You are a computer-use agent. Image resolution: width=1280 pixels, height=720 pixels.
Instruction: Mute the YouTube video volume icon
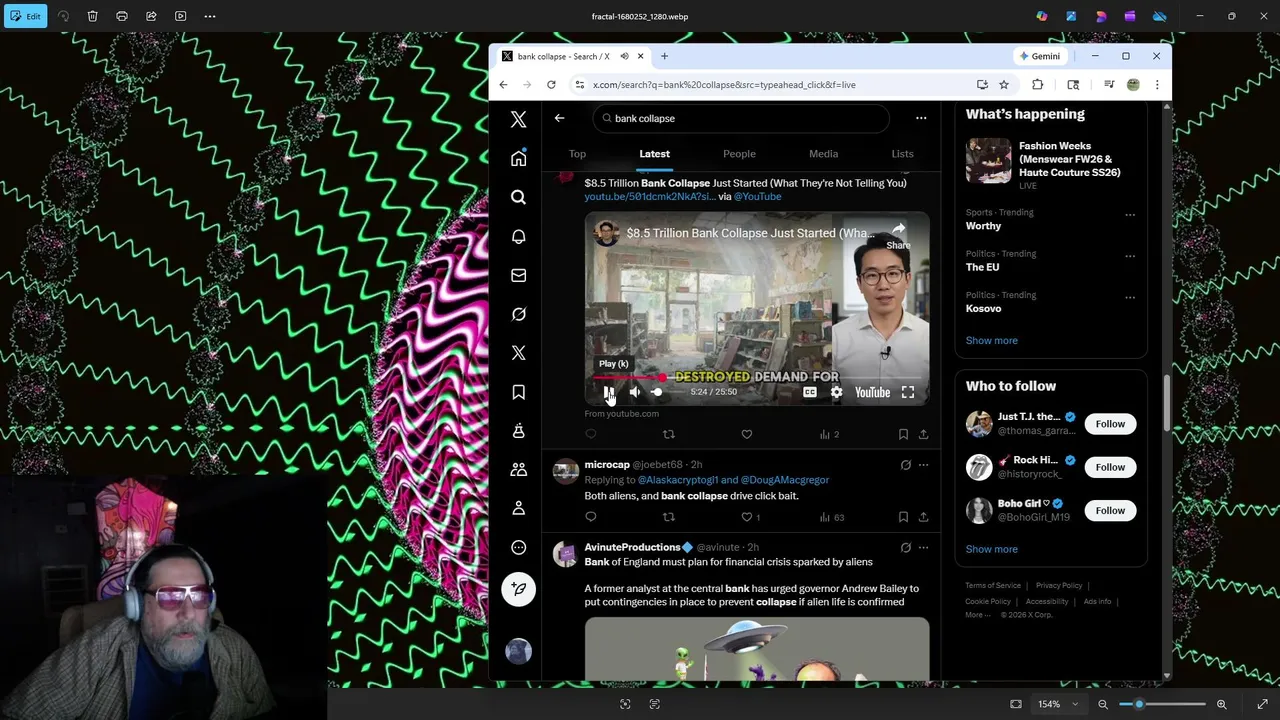tap(634, 392)
